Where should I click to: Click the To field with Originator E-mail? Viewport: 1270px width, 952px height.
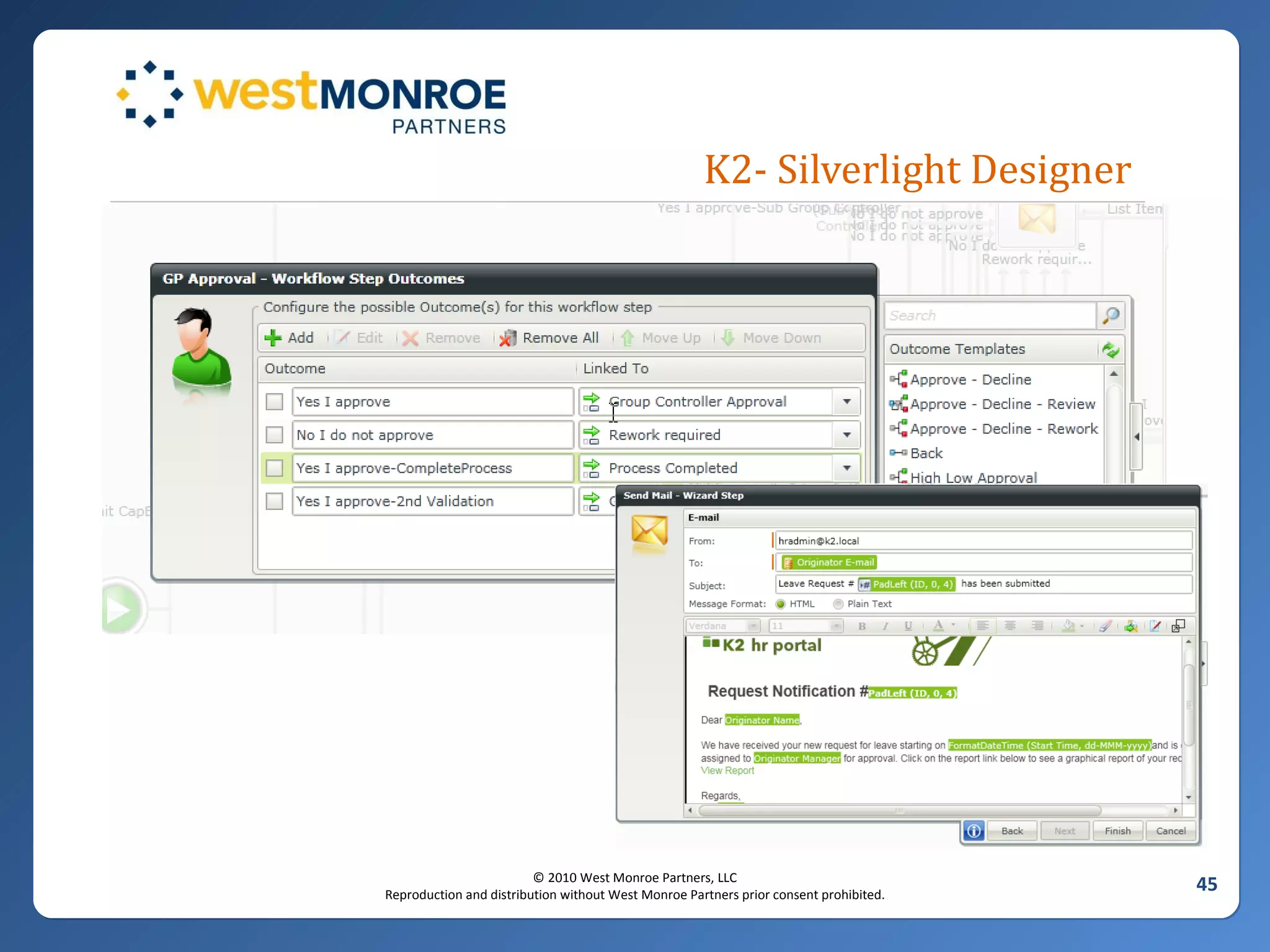pos(983,562)
